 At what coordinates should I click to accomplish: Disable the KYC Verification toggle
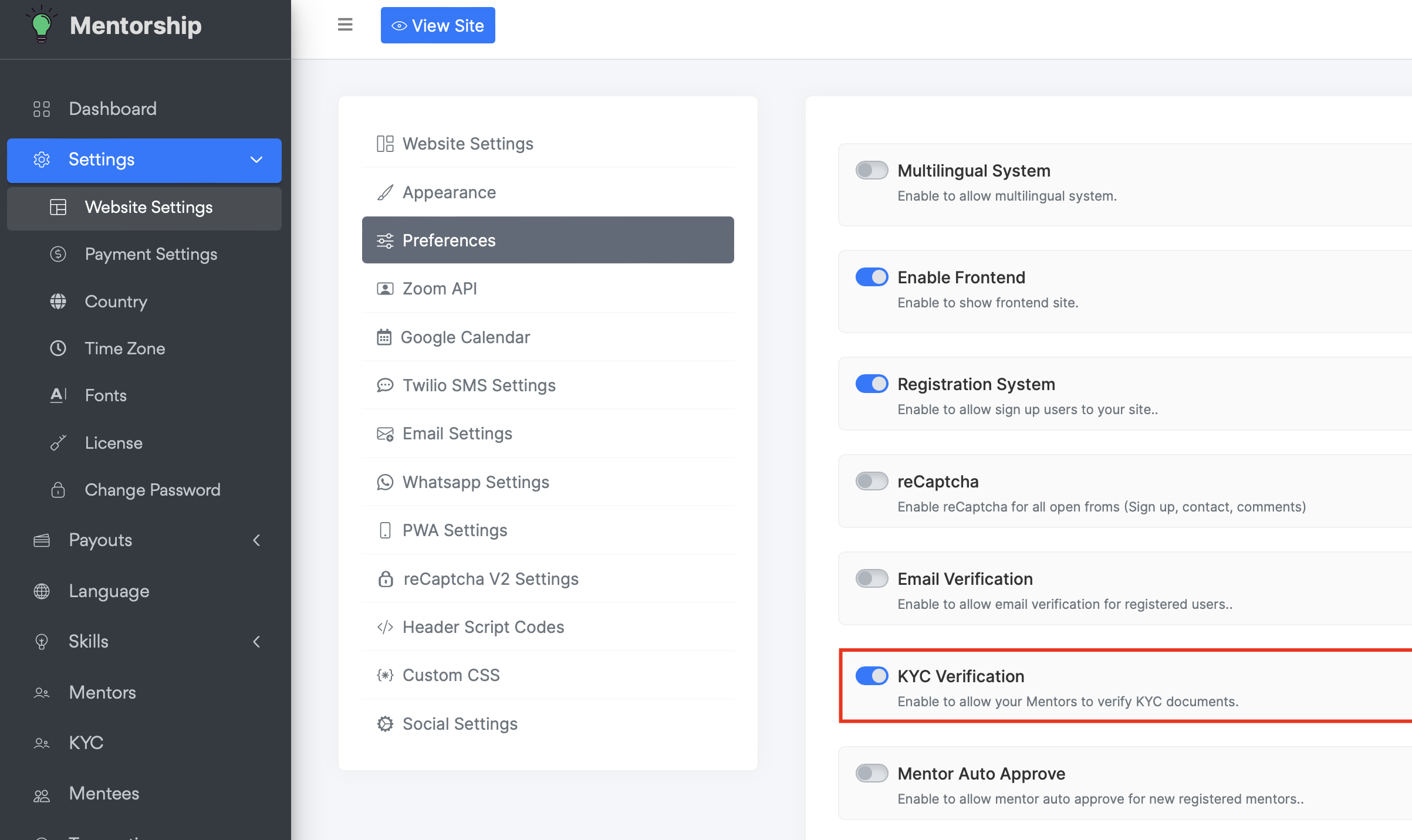tap(871, 676)
